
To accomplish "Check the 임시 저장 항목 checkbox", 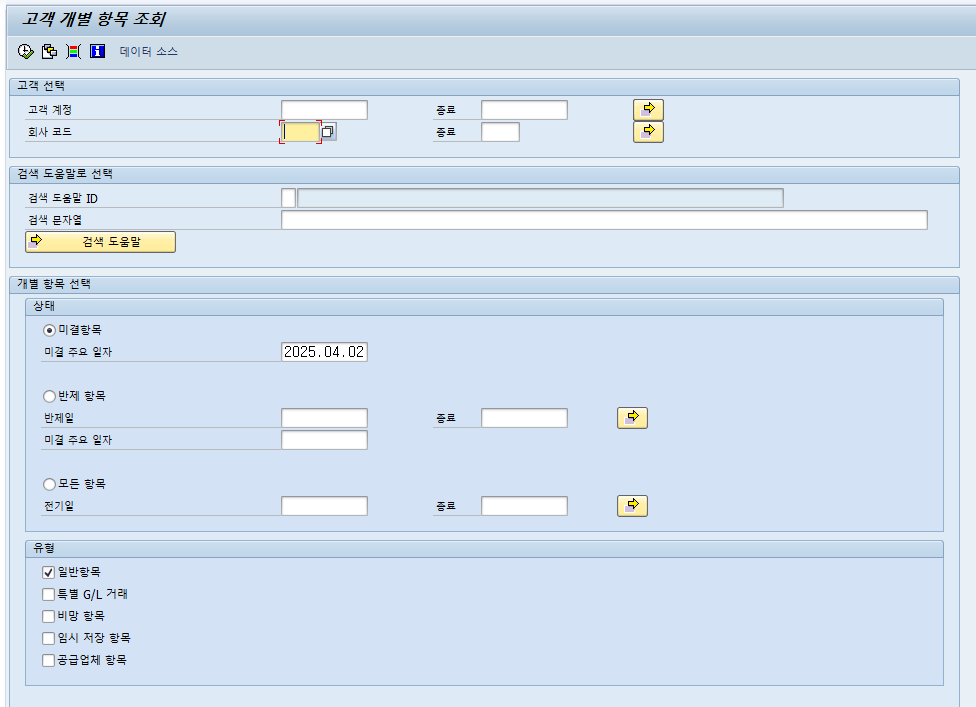I will [x=49, y=638].
